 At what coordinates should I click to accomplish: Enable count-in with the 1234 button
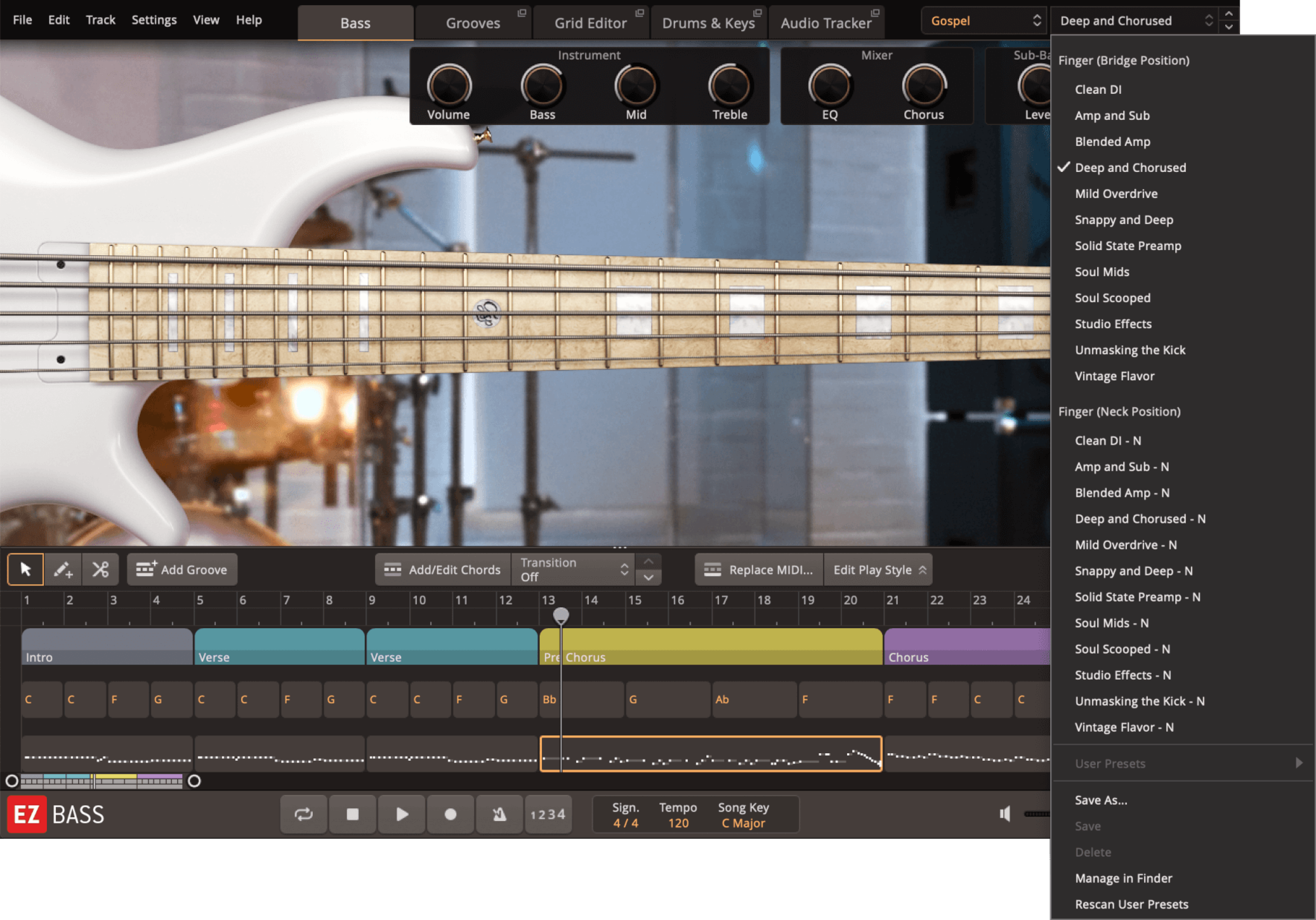click(x=548, y=814)
